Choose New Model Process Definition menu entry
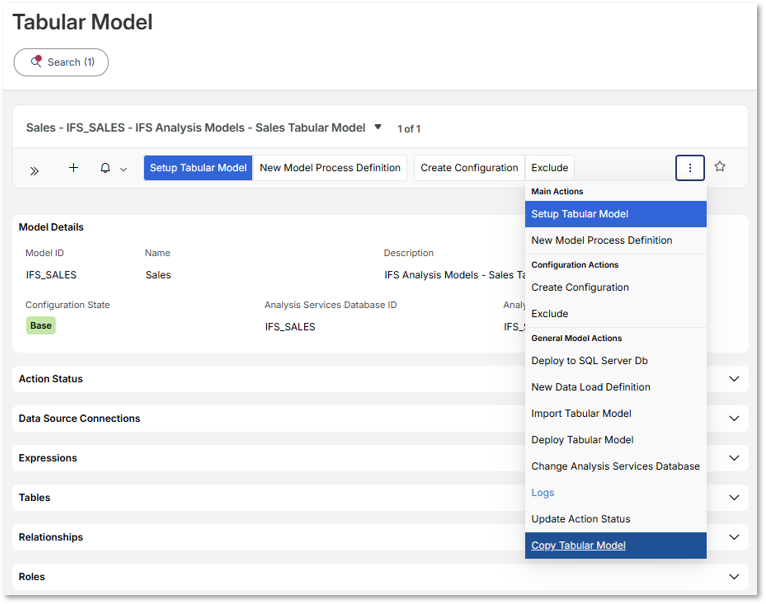Screen dimensions: 766x604 pyautogui.click(x=616, y=240)
